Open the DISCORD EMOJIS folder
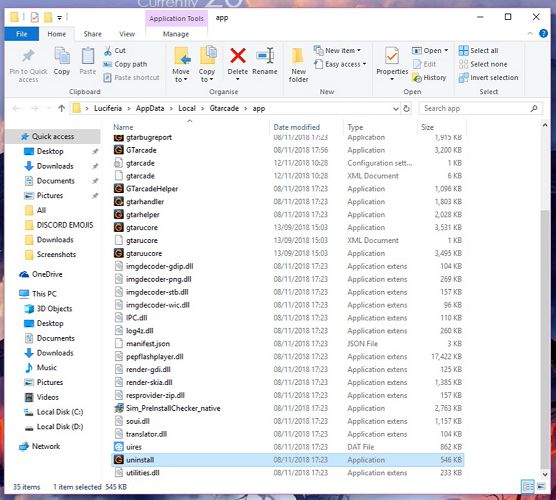Image resolution: width=556 pixels, height=500 pixels. [x=65, y=225]
